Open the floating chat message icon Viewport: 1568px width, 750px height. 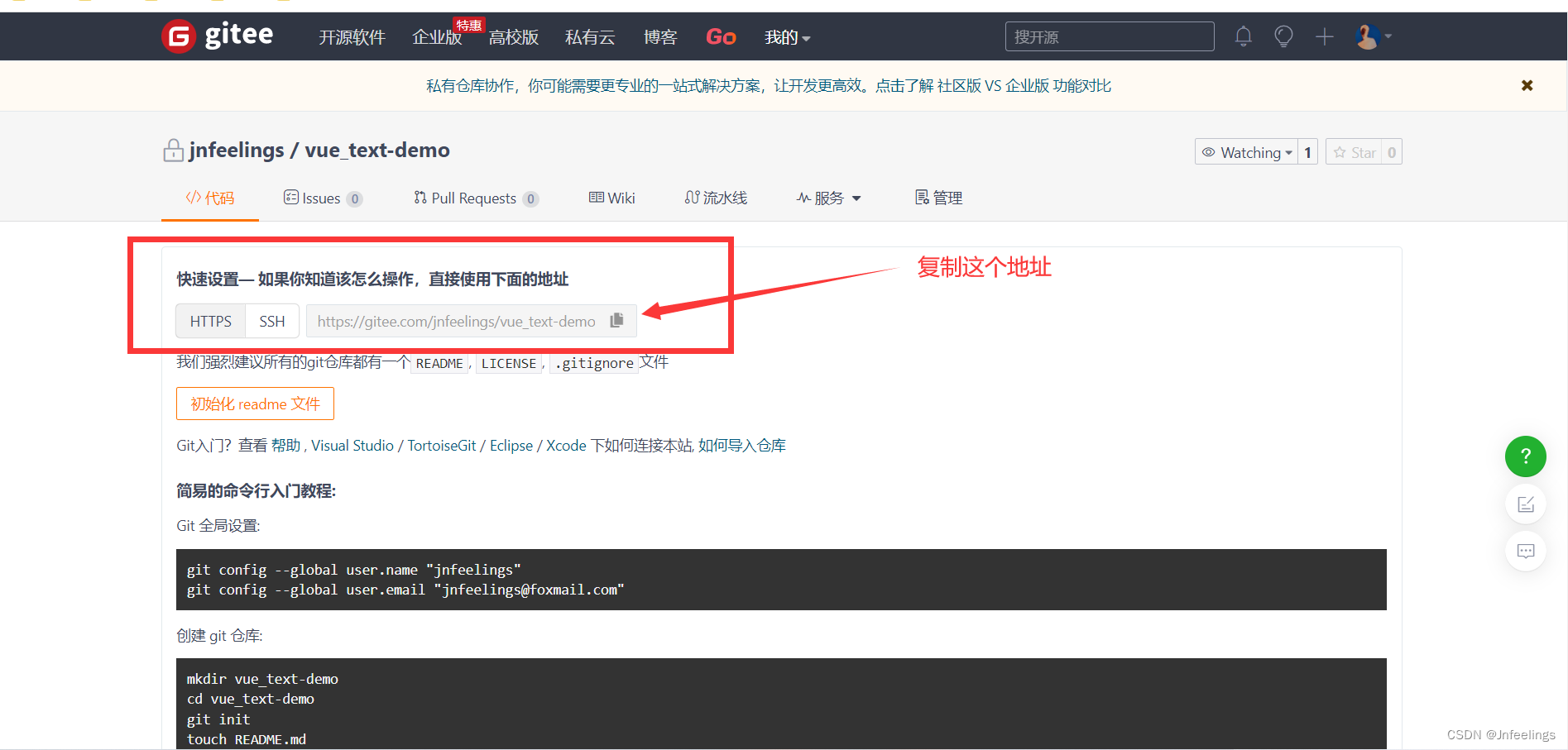click(x=1526, y=552)
